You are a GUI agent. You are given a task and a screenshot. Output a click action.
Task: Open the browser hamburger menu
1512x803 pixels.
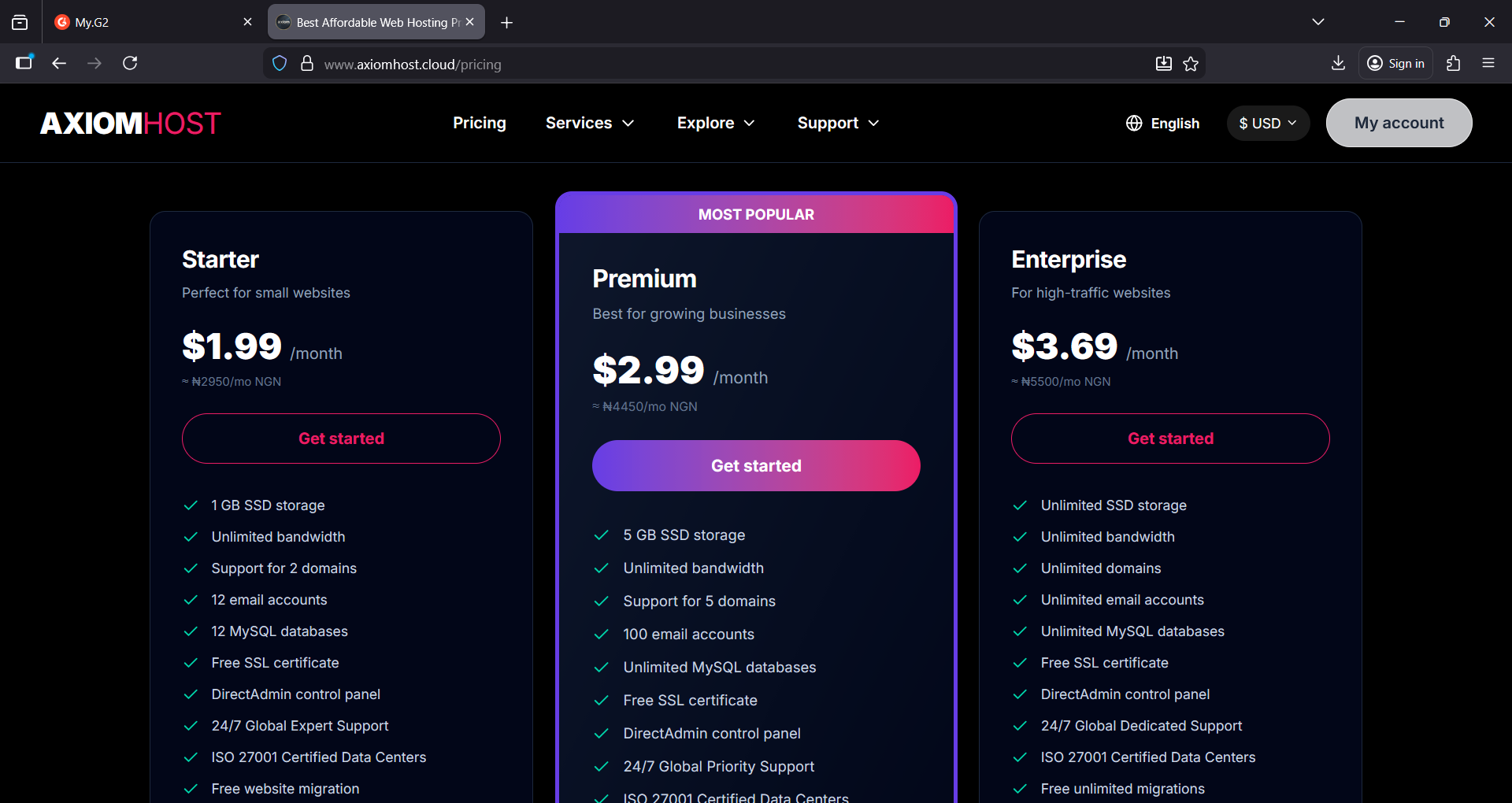pos(1488,63)
